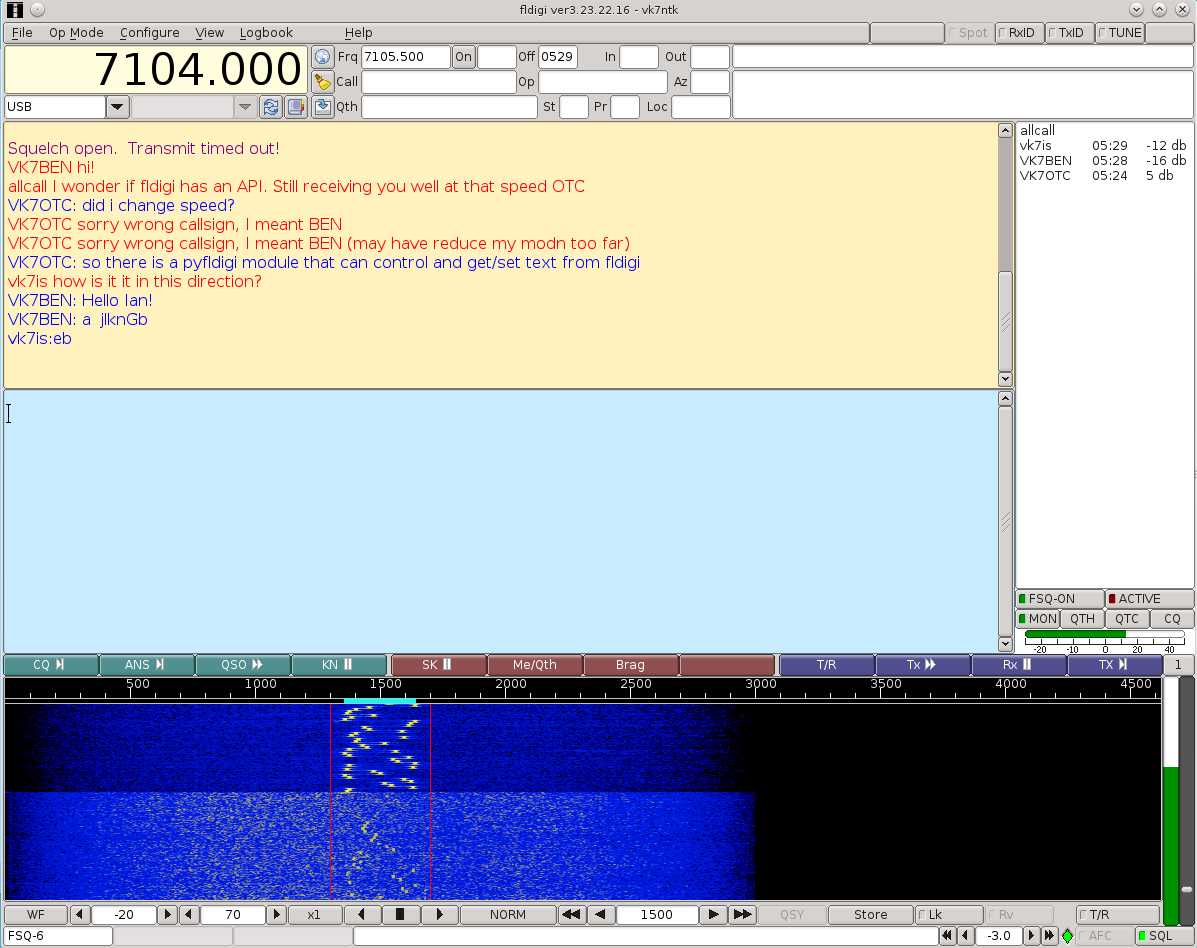Click the CQ macro button
This screenshot has height=948, width=1197.
[x=51, y=665]
